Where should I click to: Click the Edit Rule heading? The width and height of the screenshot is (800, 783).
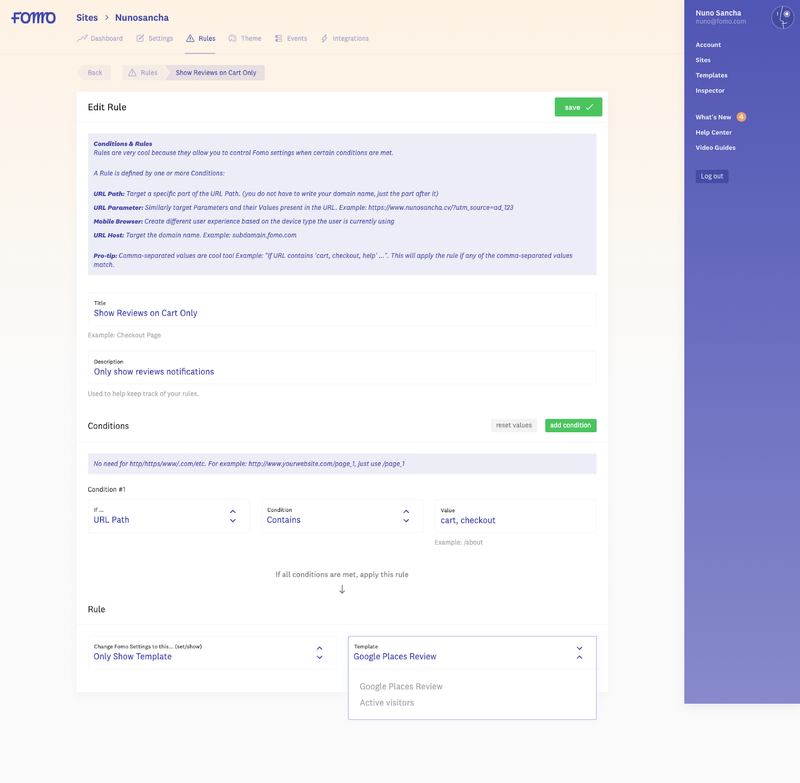pyautogui.click(x=107, y=107)
